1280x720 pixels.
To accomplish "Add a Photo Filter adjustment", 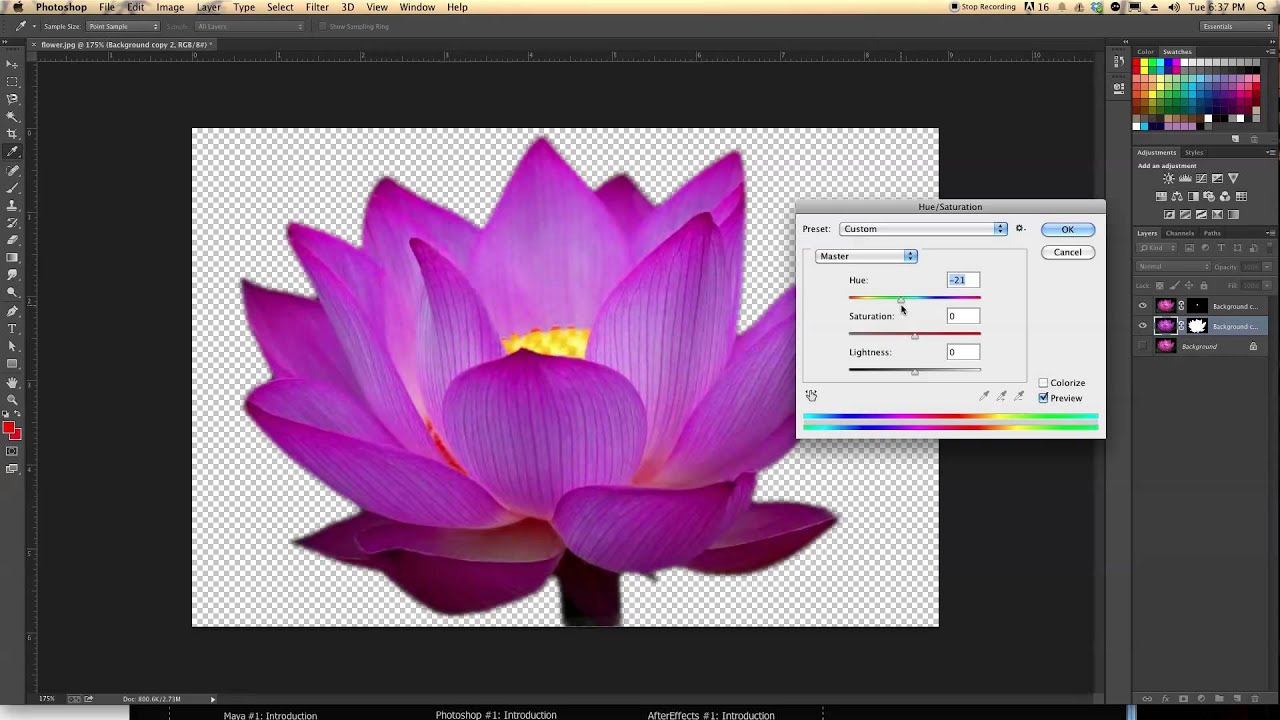I will [1209, 196].
